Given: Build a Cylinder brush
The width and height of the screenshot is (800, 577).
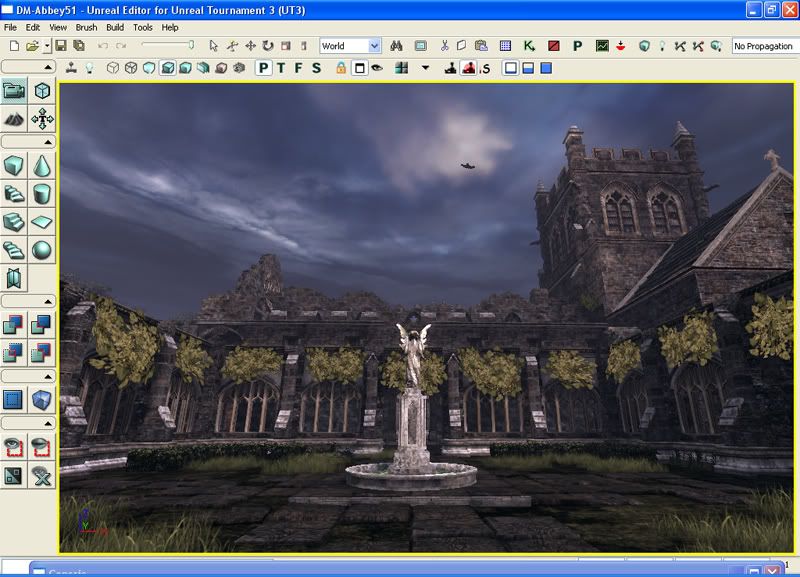Looking at the screenshot, I should click(x=42, y=194).
